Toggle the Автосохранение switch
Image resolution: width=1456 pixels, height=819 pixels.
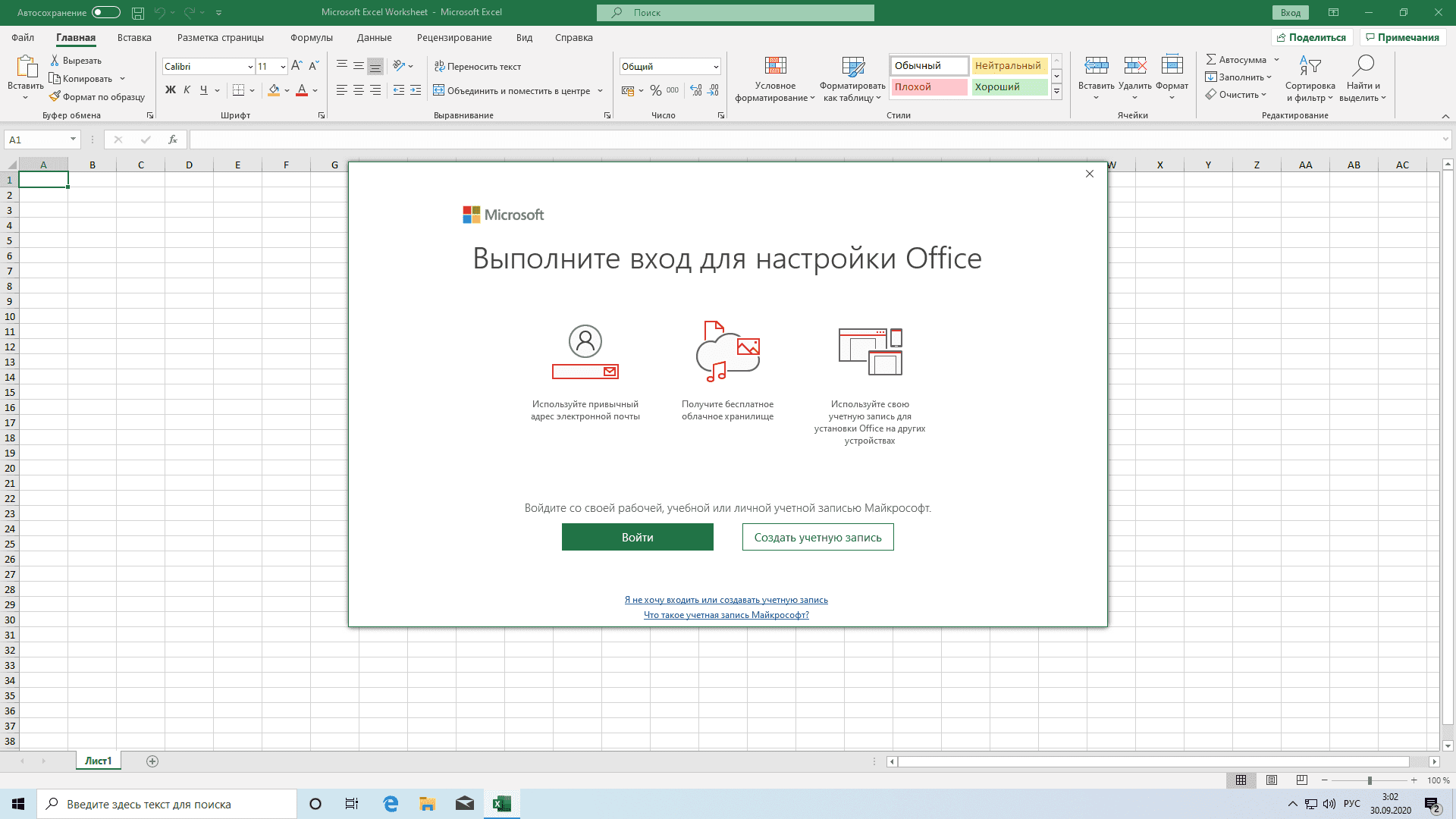106,12
